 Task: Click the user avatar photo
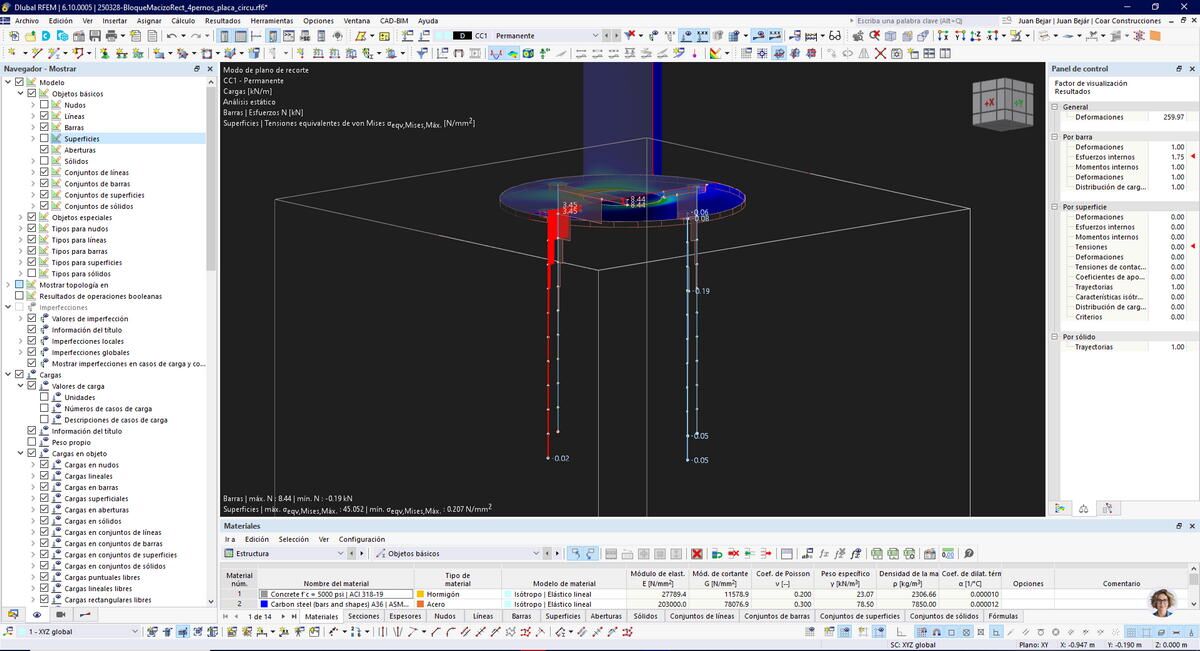click(1164, 602)
